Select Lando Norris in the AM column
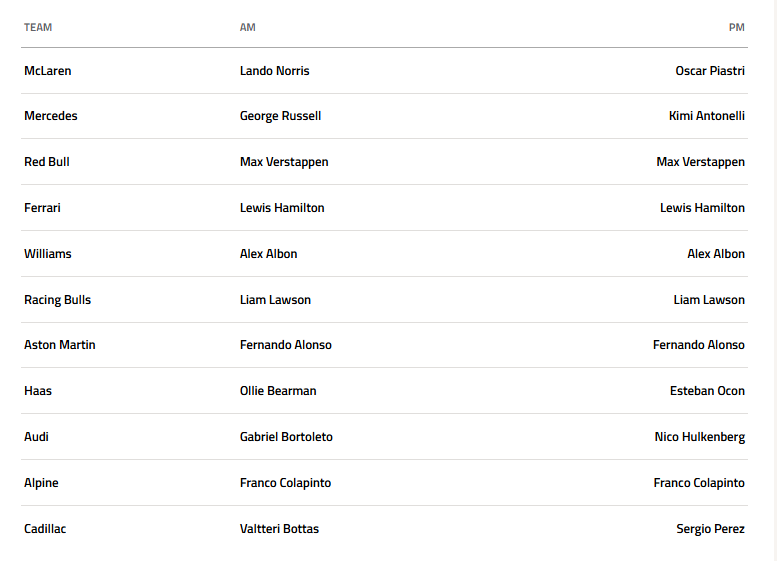Screen dimensions: 777x561 click(x=275, y=71)
